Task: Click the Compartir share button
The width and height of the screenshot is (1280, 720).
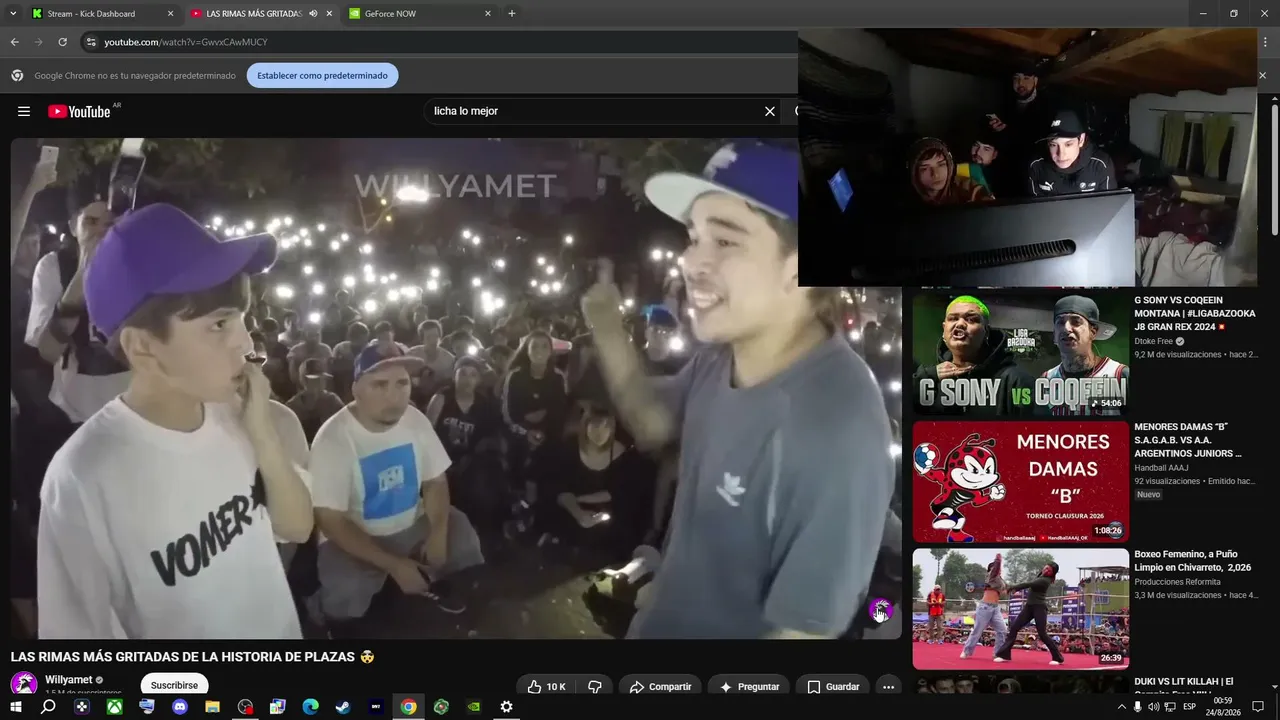Action: point(660,687)
